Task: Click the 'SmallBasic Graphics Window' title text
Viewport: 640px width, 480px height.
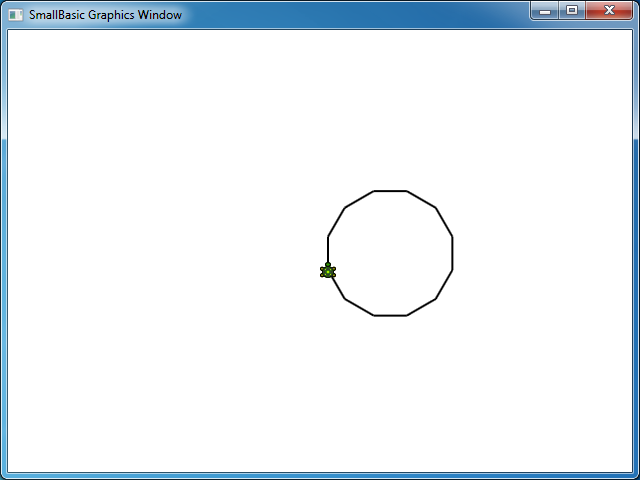Action: coord(105,15)
